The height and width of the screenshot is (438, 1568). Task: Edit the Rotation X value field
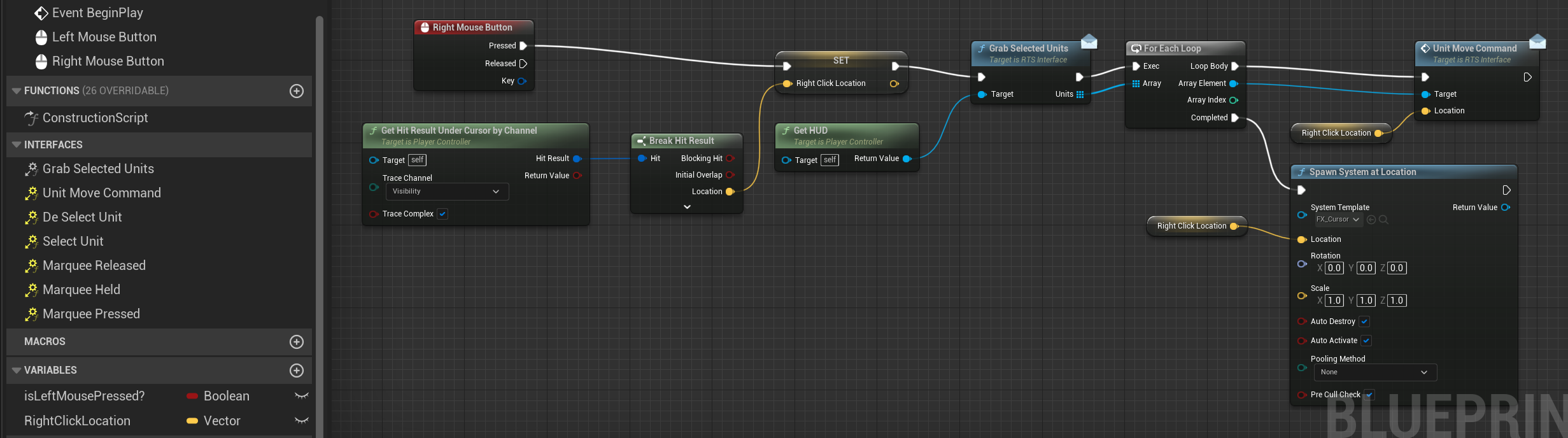click(x=1334, y=268)
